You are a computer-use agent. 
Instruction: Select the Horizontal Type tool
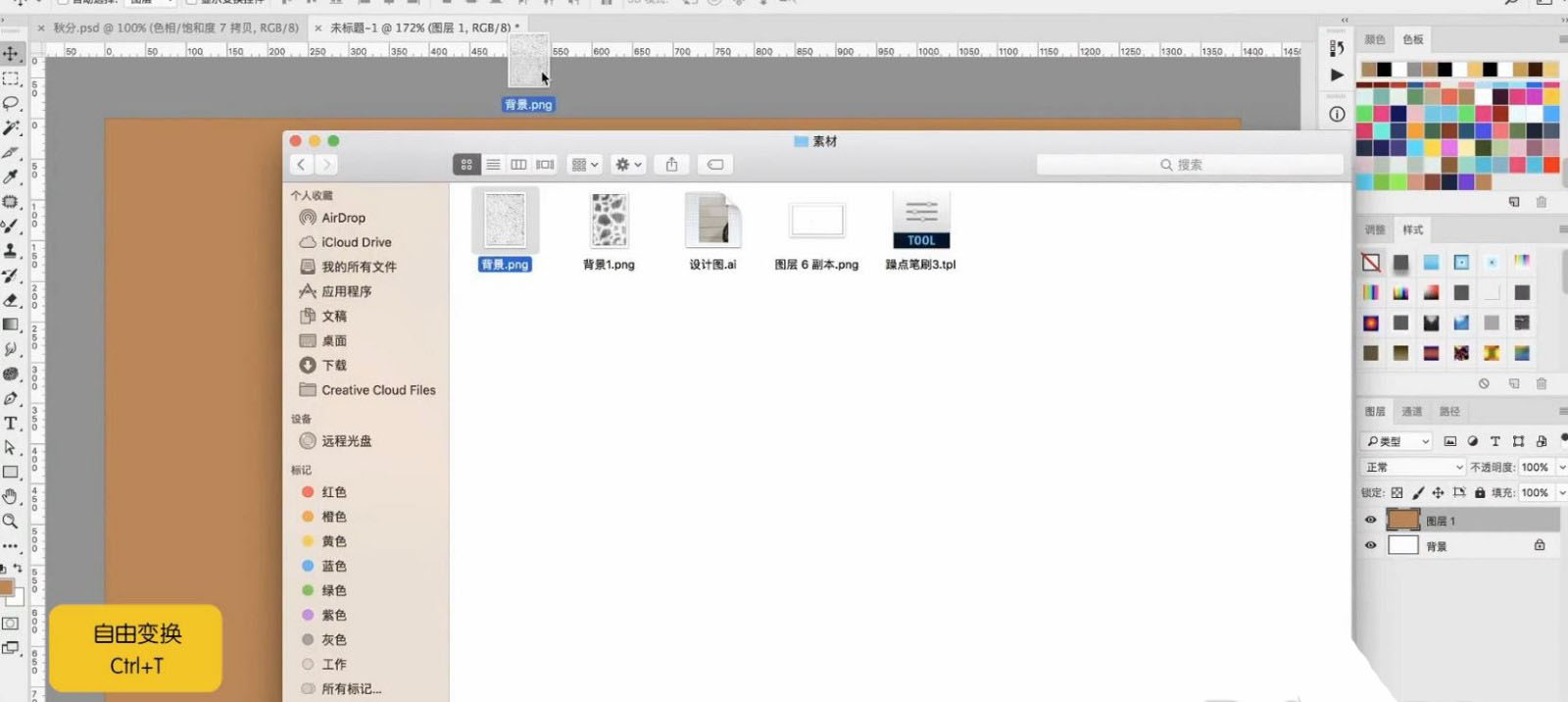click(x=11, y=424)
